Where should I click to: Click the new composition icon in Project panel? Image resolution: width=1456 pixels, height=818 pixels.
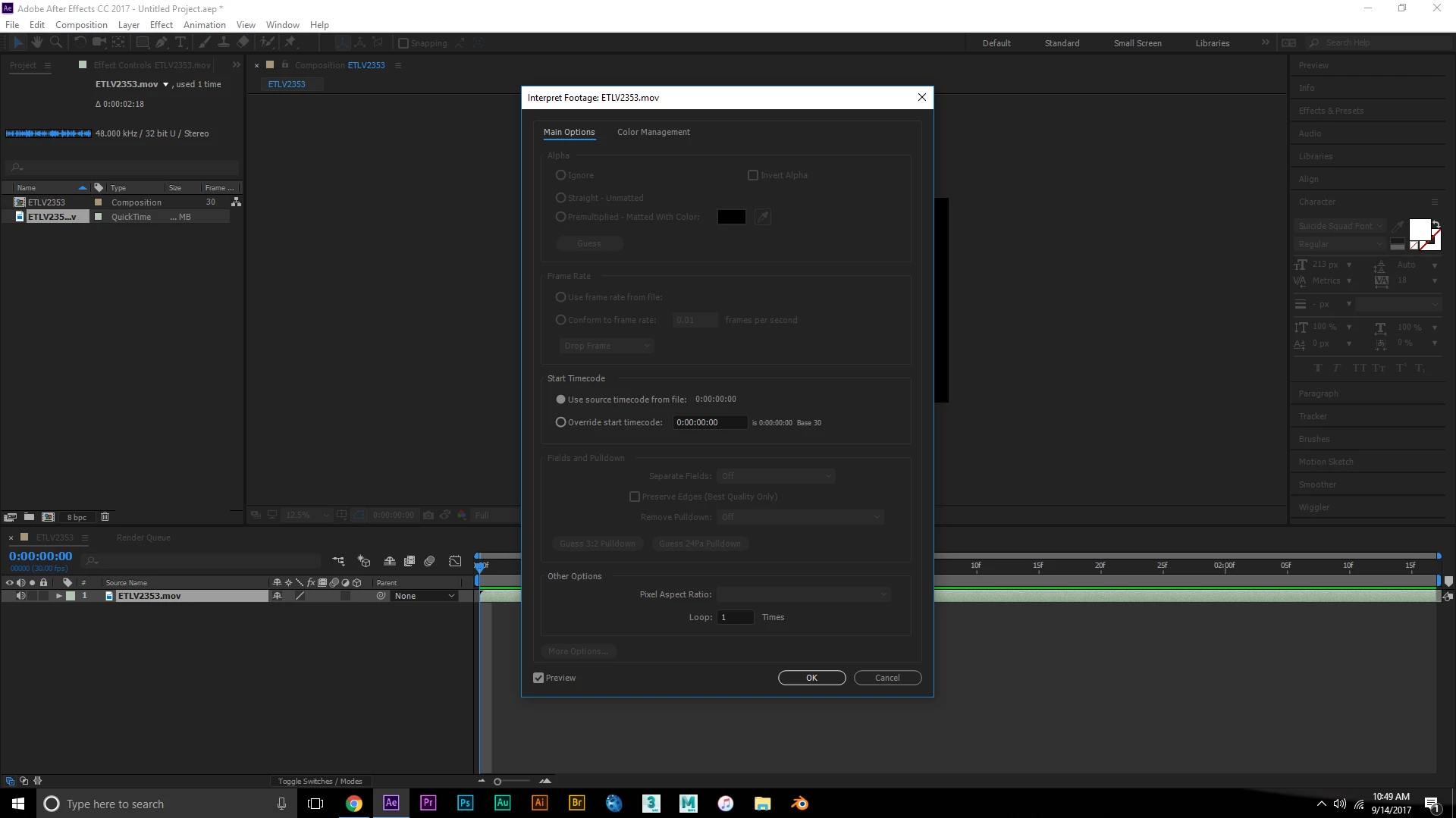click(49, 517)
